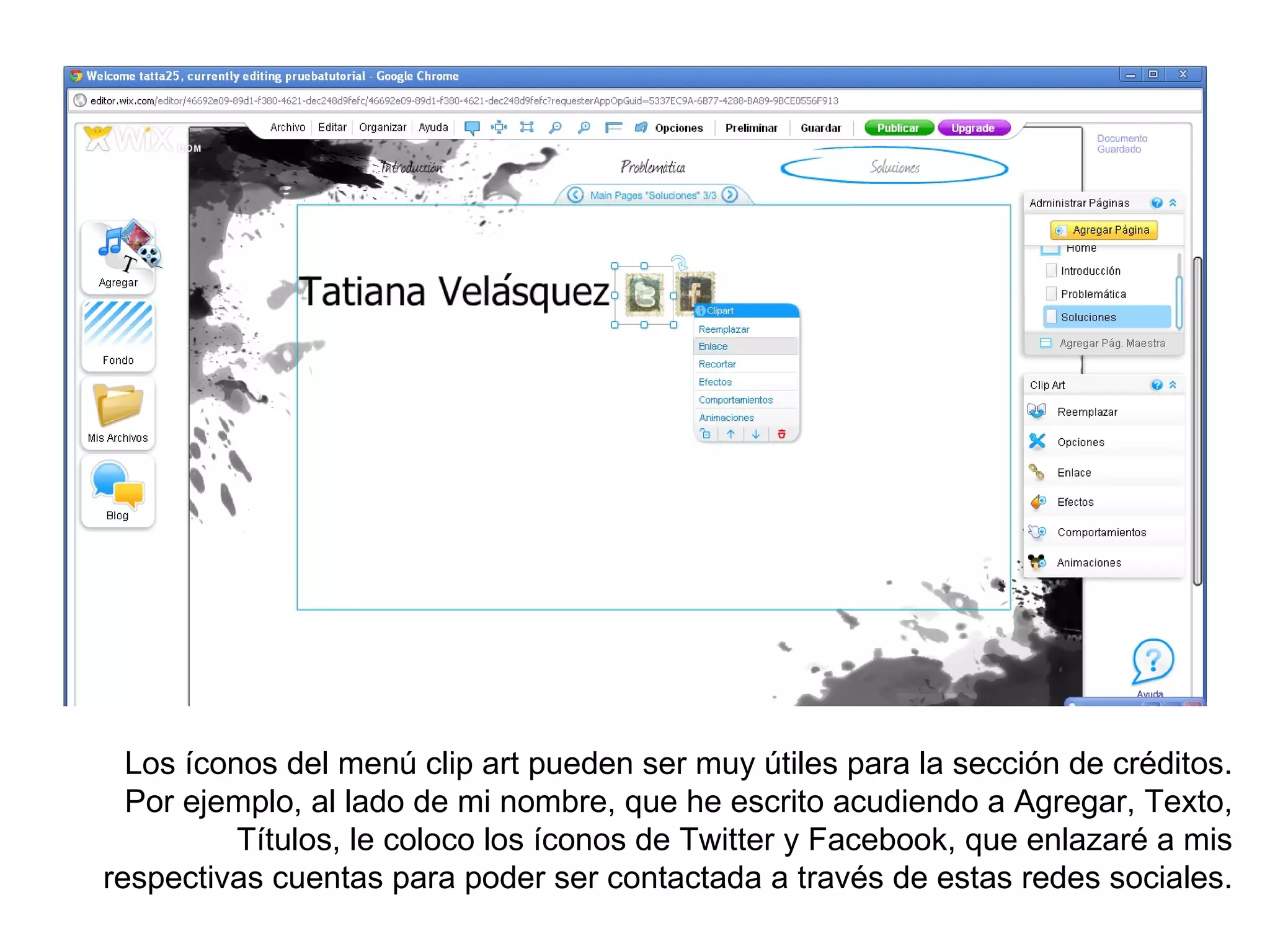Click the Introducción site navigation item
The width and height of the screenshot is (1270, 952).
pyautogui.click(x=411, y=167)
